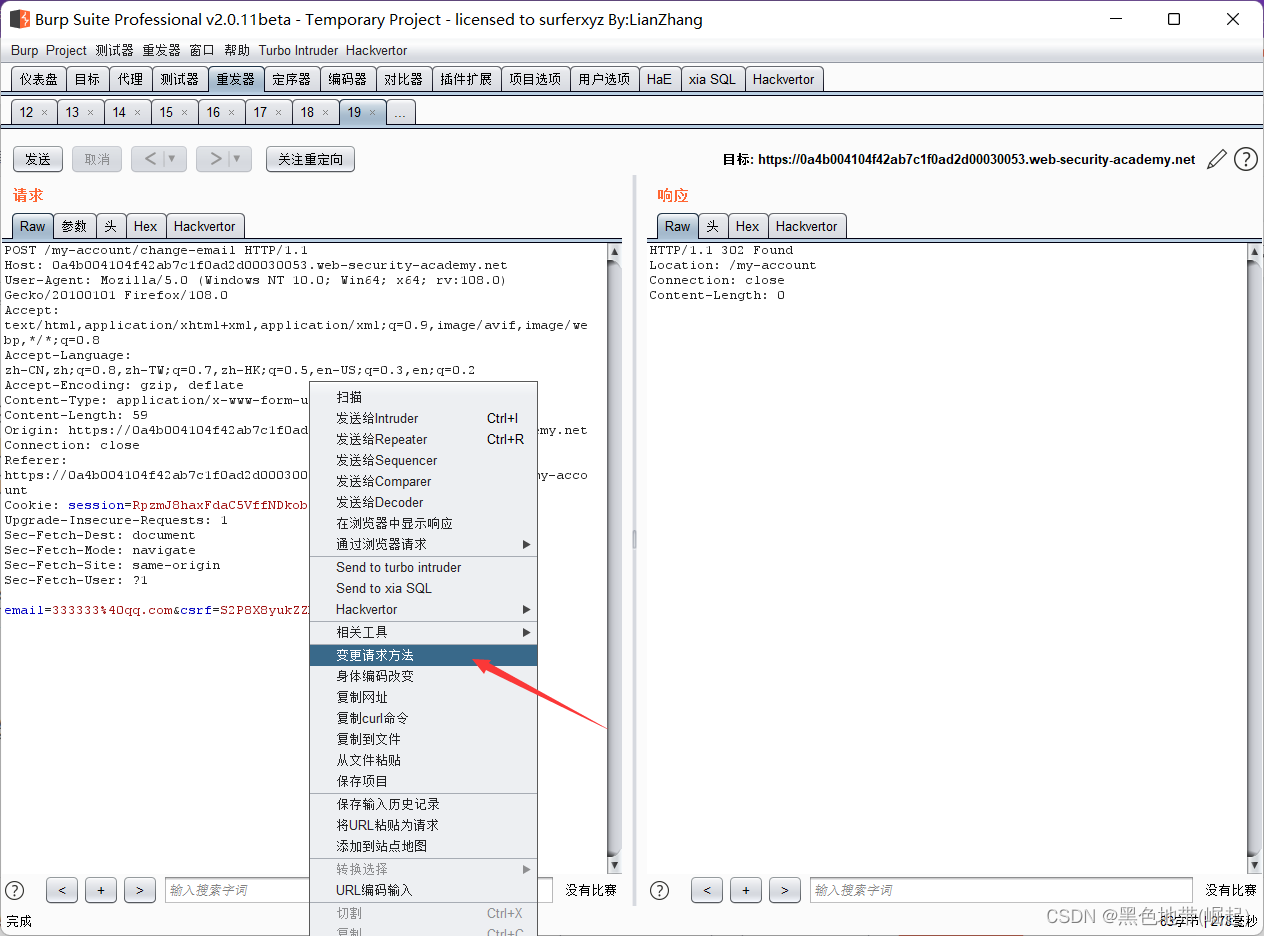Click the request pane scroll up arrow
Image resolution: width=1264 pixels, height=936 pixels.
pyautogui.click(x=614, y=252)
